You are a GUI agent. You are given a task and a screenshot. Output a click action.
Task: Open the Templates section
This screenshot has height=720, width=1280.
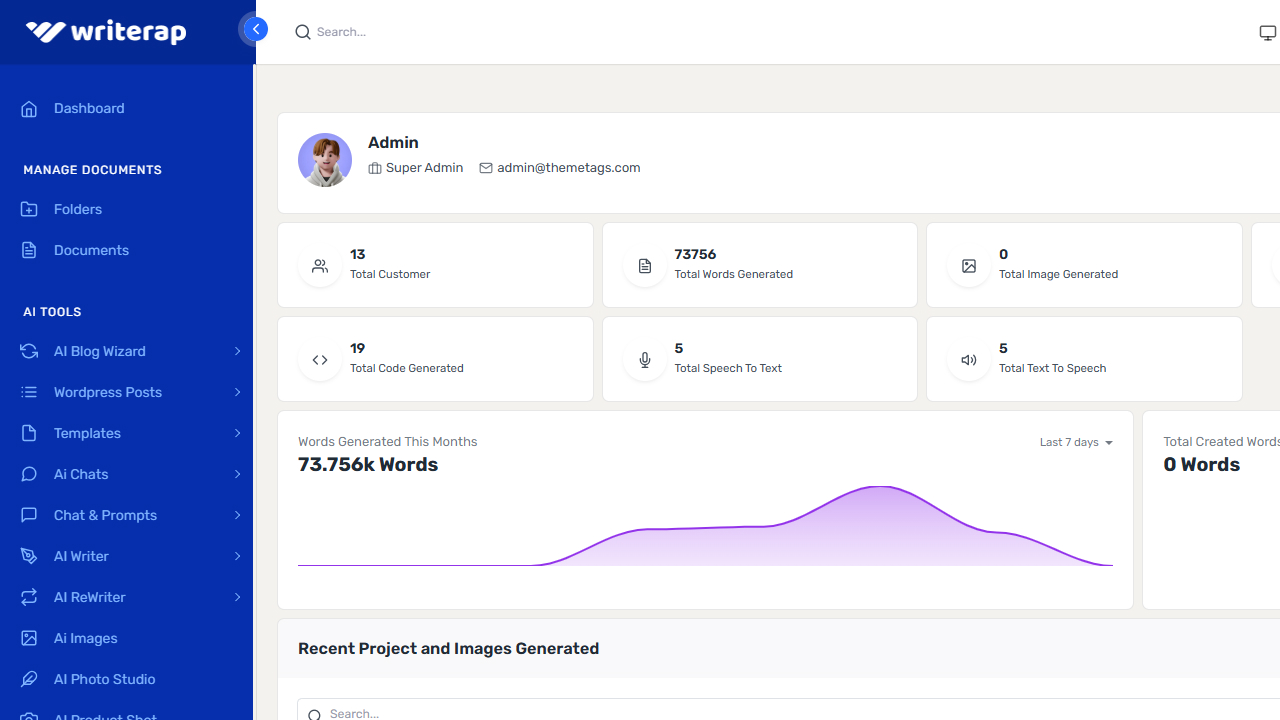pyautogui.click(x=87, y=433)
